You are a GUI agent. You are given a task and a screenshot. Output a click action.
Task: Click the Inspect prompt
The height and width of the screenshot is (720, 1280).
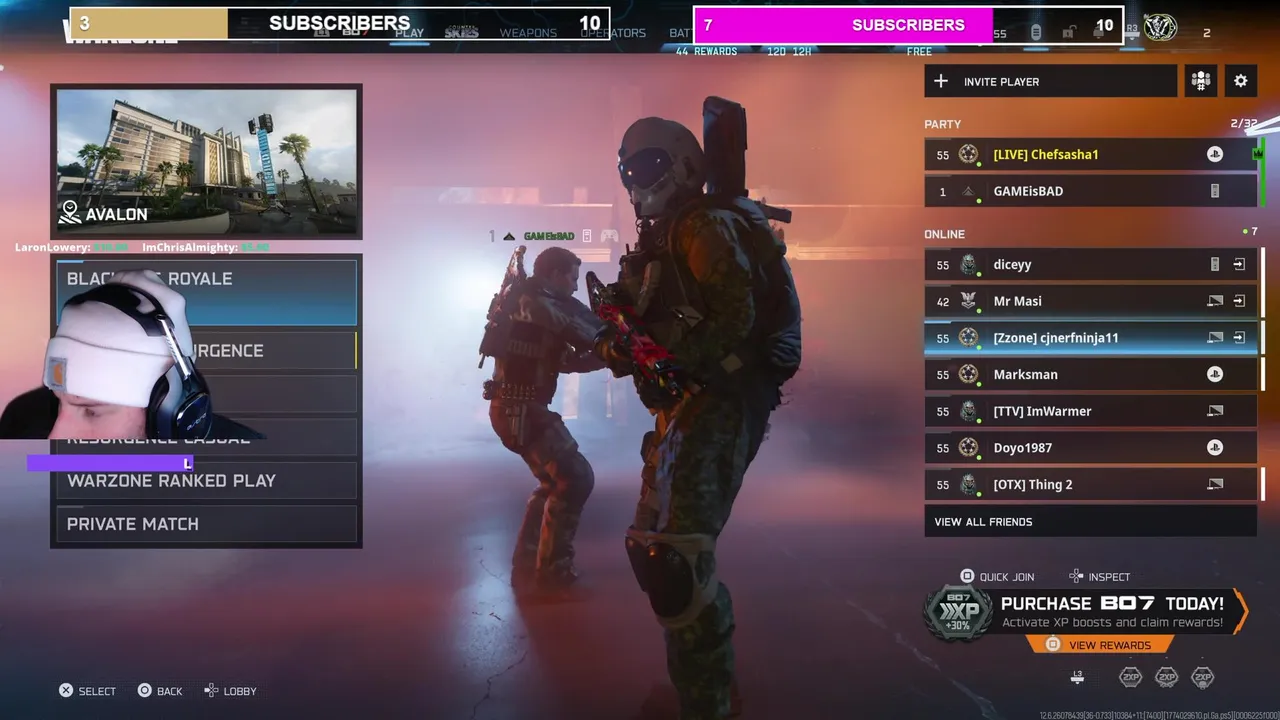[1099, 577]
